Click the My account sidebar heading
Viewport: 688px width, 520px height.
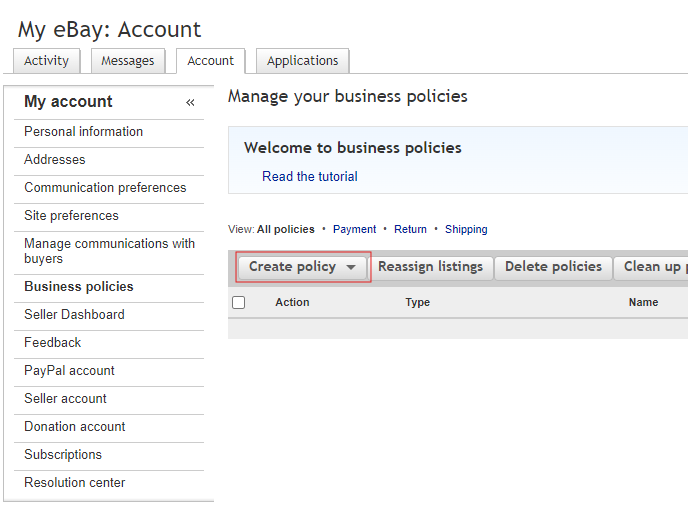click(x=68, y=102)
